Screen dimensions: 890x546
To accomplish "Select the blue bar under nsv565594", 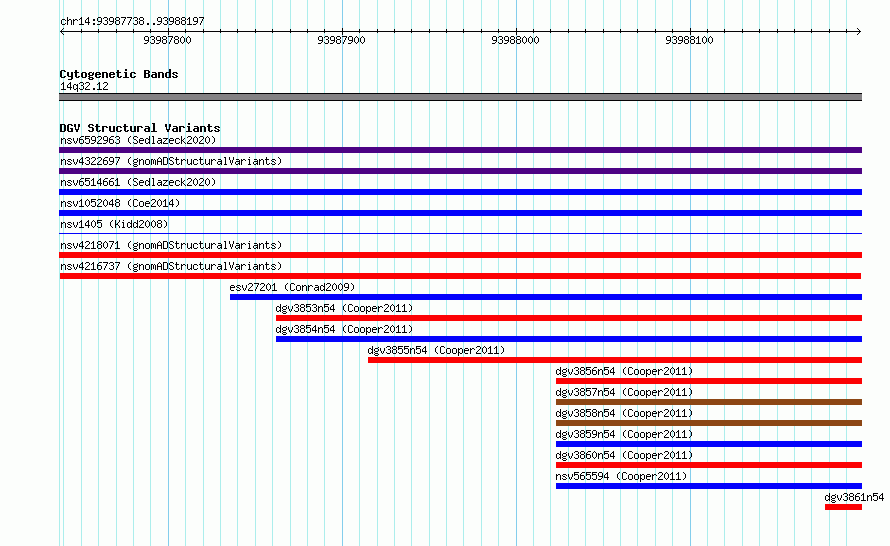I will (709, 486).
